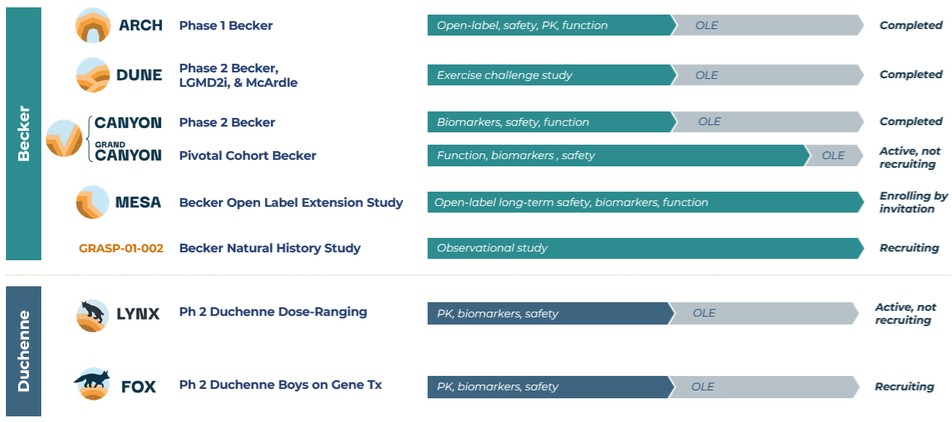Click the ARCH open-label, safety, PK bar
Image resolution: width=952 pixels, height=422 pixels.
click(x=548, y=25)
